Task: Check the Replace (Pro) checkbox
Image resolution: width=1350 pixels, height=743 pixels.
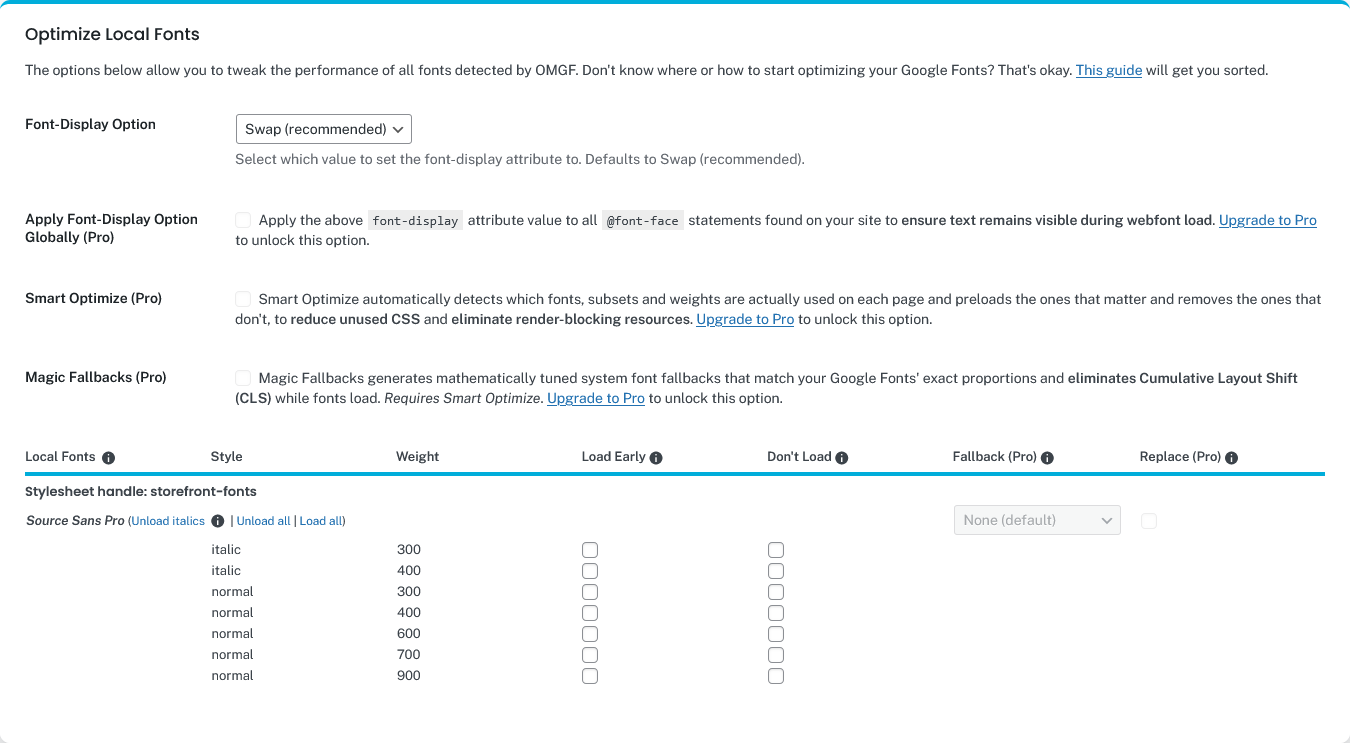Action: (1149, 521)
